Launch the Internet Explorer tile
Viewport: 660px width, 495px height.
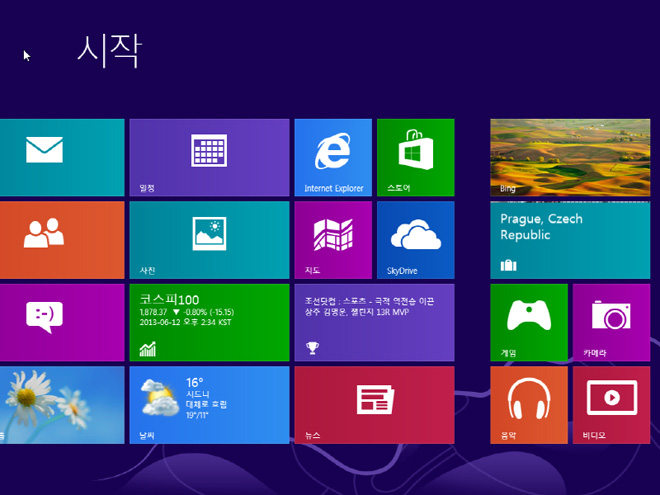[x=333, y=157]
